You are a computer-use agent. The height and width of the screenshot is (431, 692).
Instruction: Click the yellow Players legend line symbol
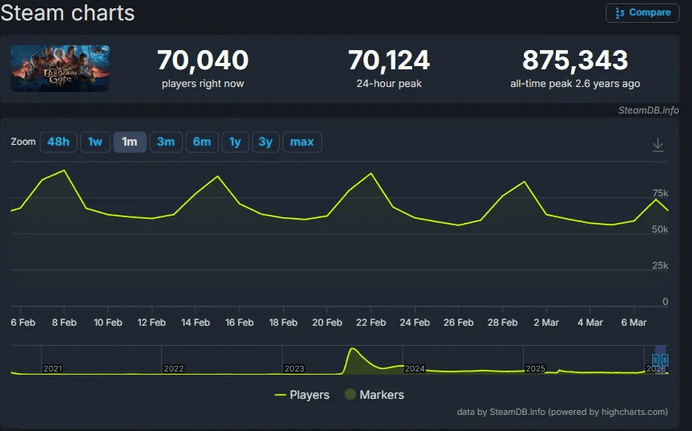(x=279, y=395)
